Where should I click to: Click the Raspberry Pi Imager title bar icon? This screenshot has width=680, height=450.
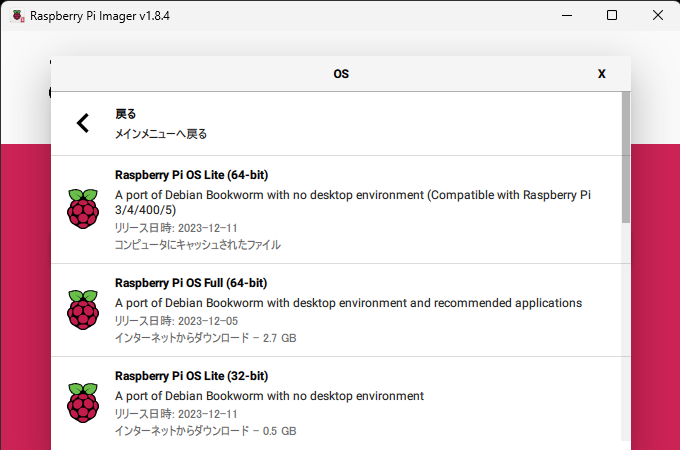point(18,16)
